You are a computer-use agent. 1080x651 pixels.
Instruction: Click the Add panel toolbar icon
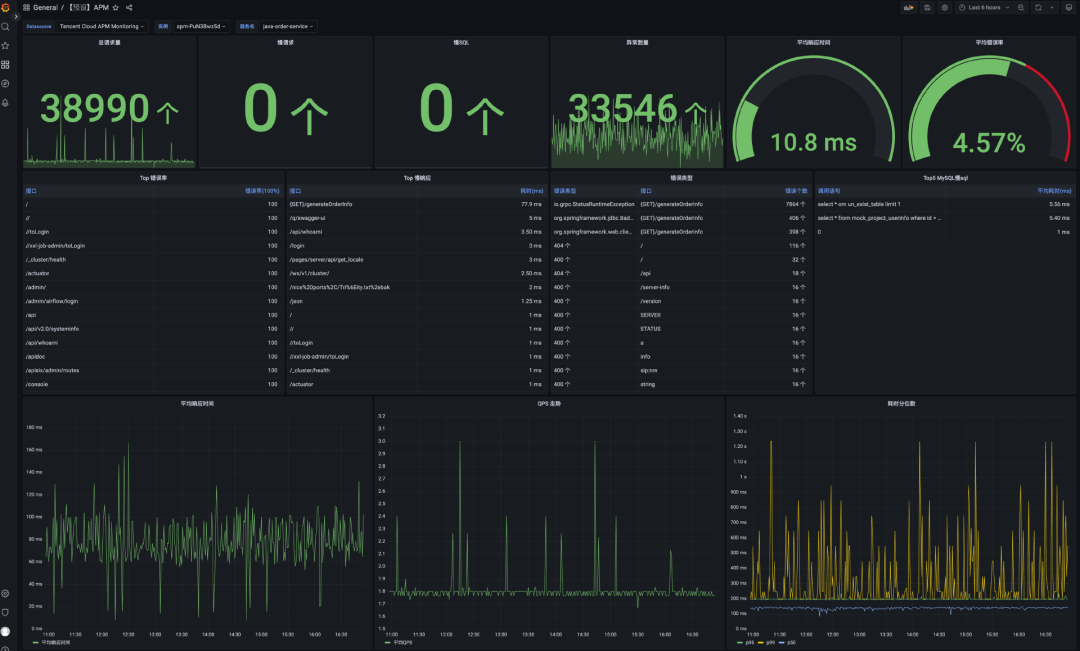908,8
